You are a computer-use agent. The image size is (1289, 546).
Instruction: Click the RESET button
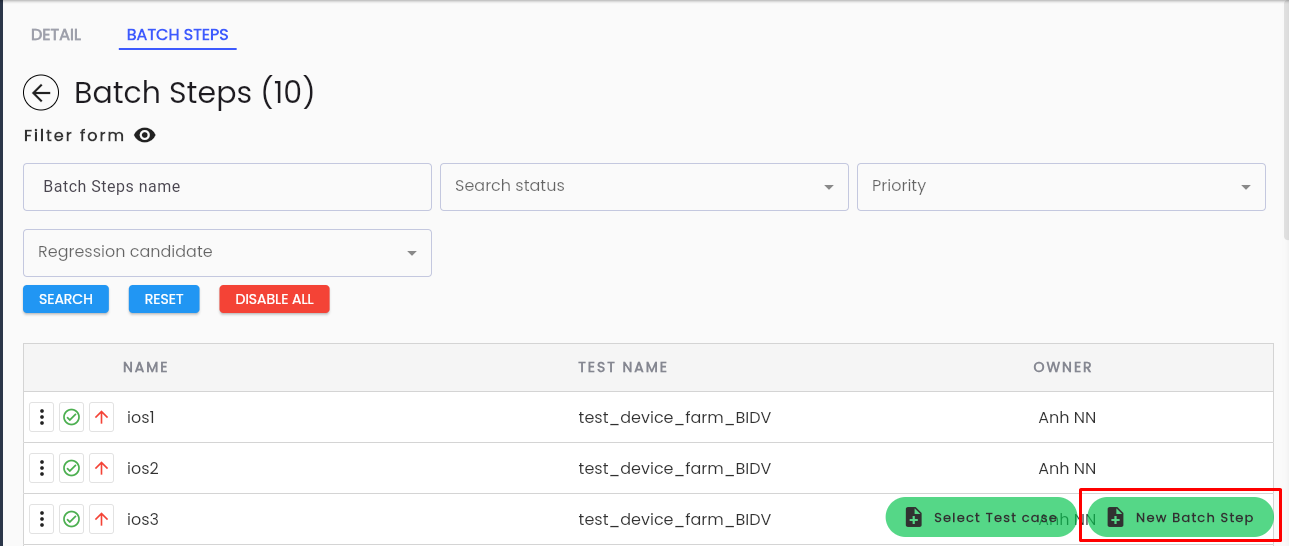[x=164, y=299]
